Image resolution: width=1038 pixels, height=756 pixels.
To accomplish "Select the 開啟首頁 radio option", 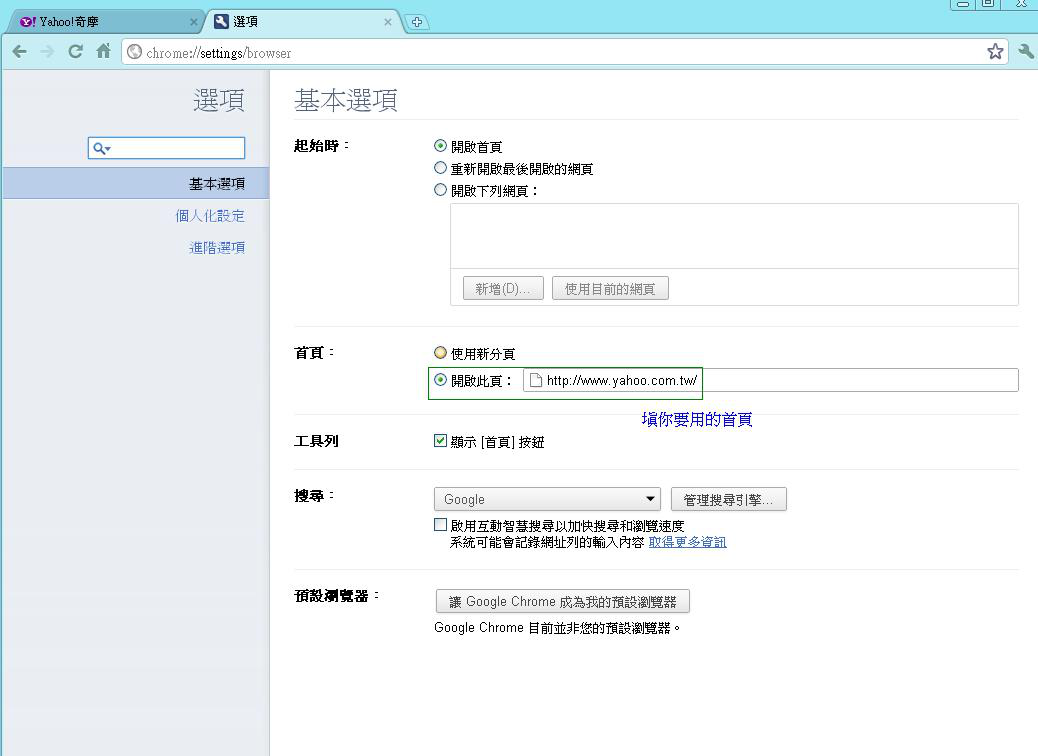I will tap(440, 146).
